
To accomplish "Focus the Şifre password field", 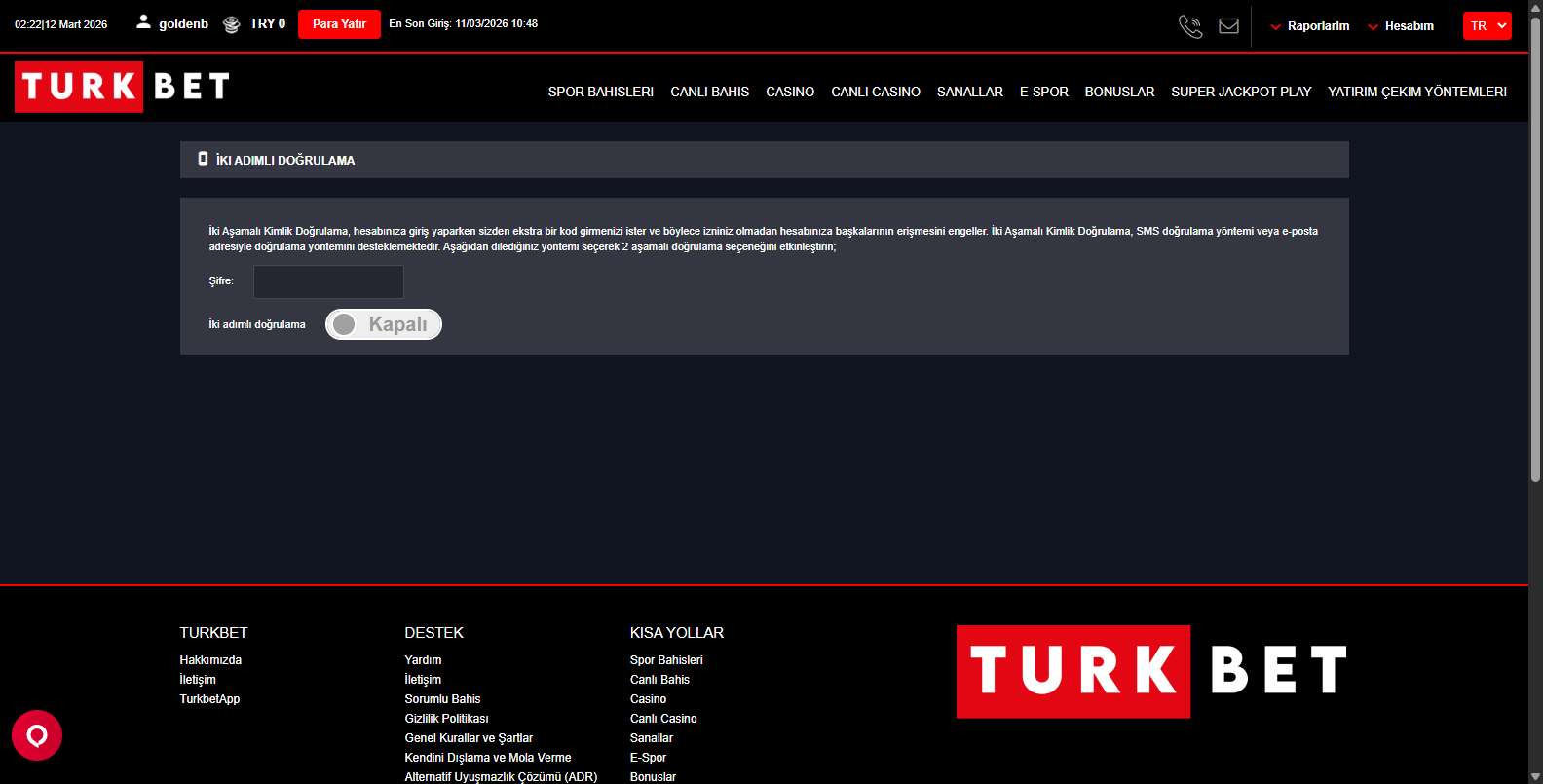I will tap(328, 281).
